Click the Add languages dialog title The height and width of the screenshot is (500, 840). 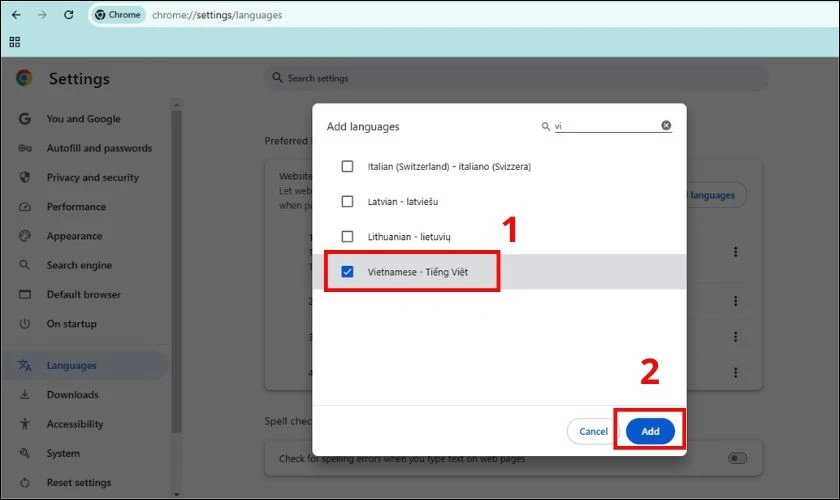click(x=363, y=126)
